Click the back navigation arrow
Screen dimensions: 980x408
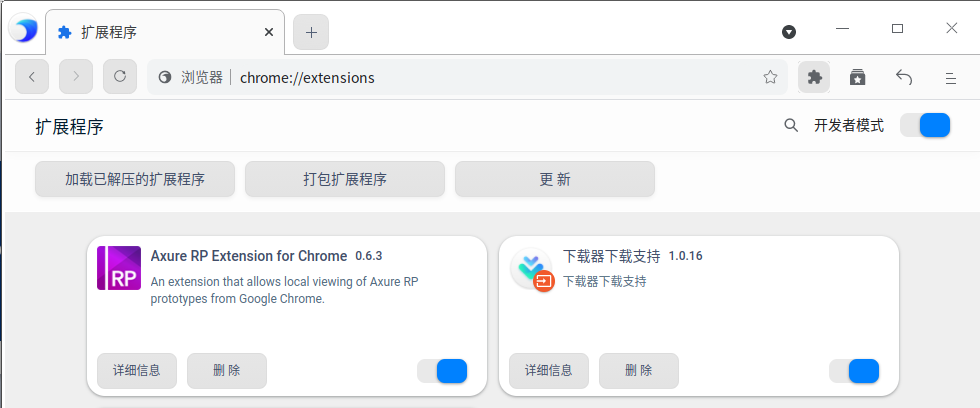coord(32,77)
